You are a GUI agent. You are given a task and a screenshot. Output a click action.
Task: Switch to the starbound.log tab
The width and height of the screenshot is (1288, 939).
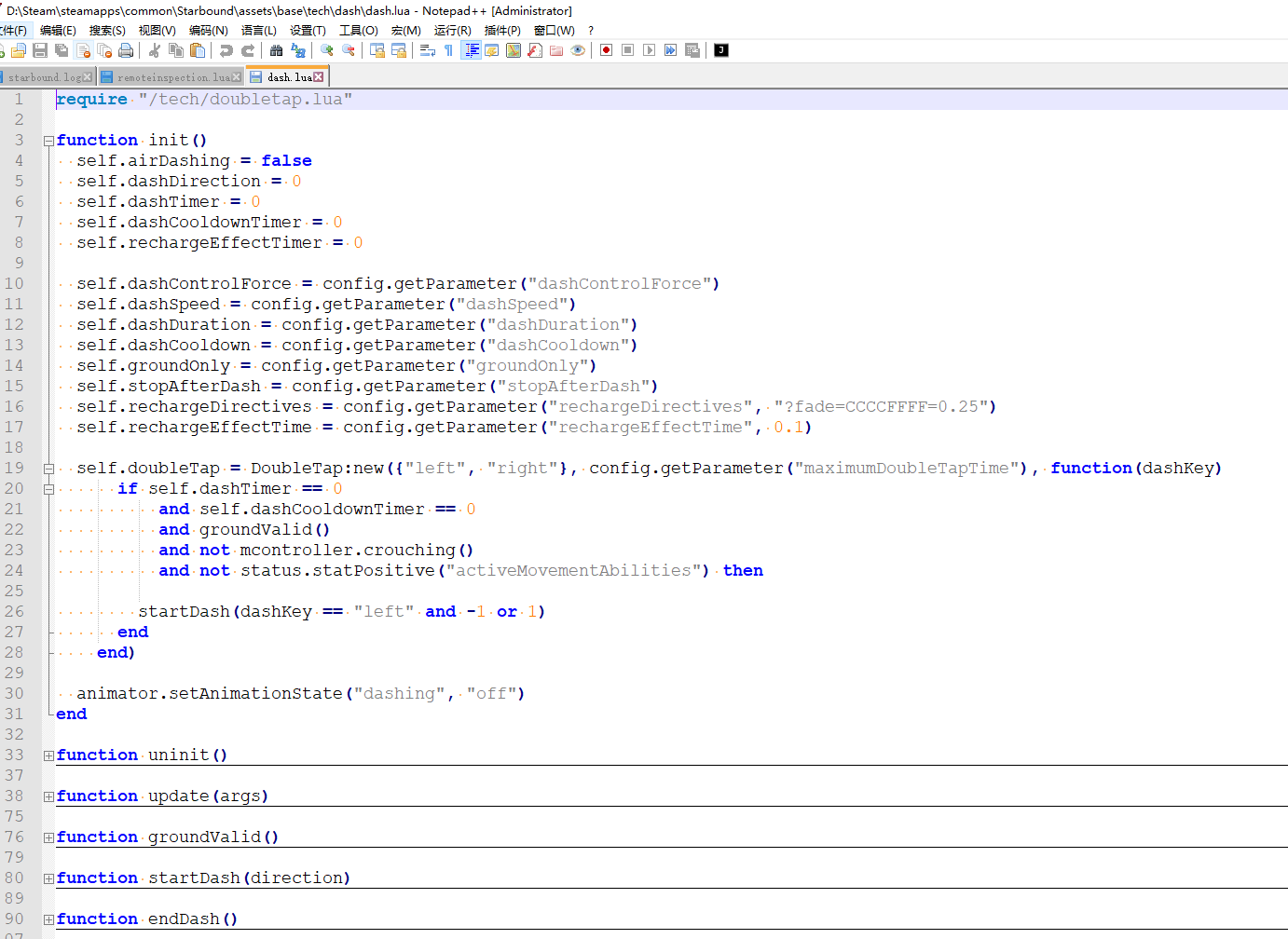(44, 77)
